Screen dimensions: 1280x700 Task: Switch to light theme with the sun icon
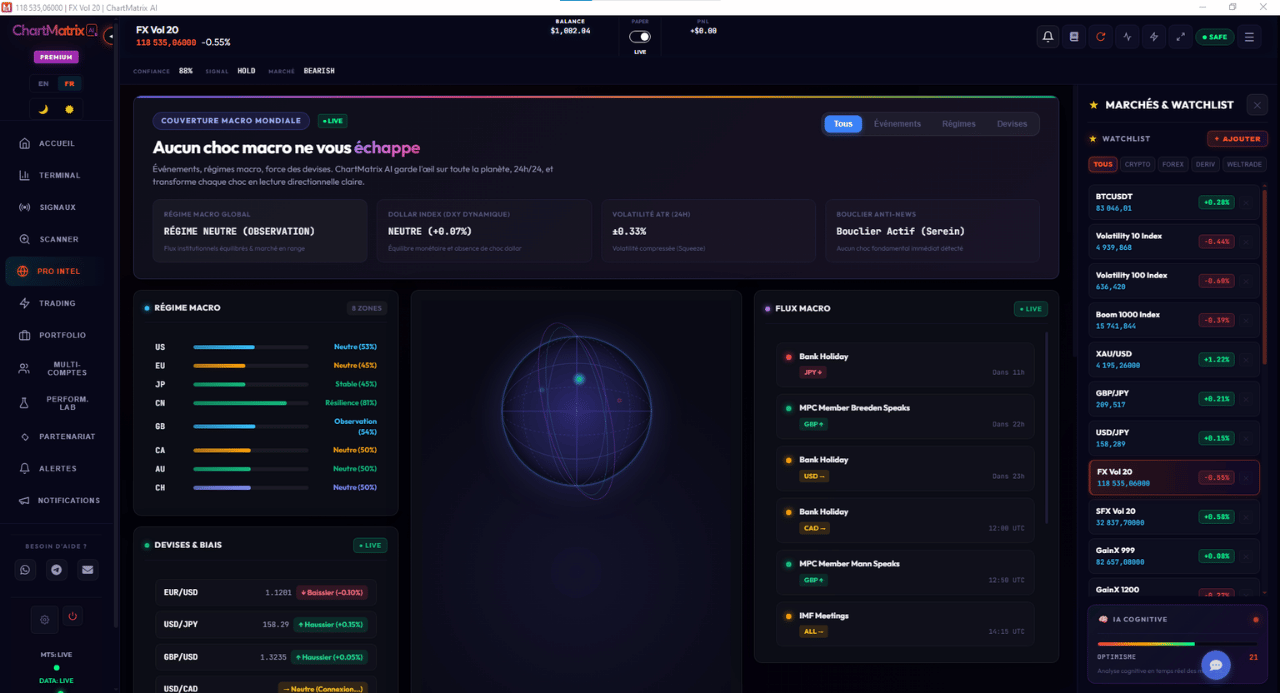pos(70,109)
